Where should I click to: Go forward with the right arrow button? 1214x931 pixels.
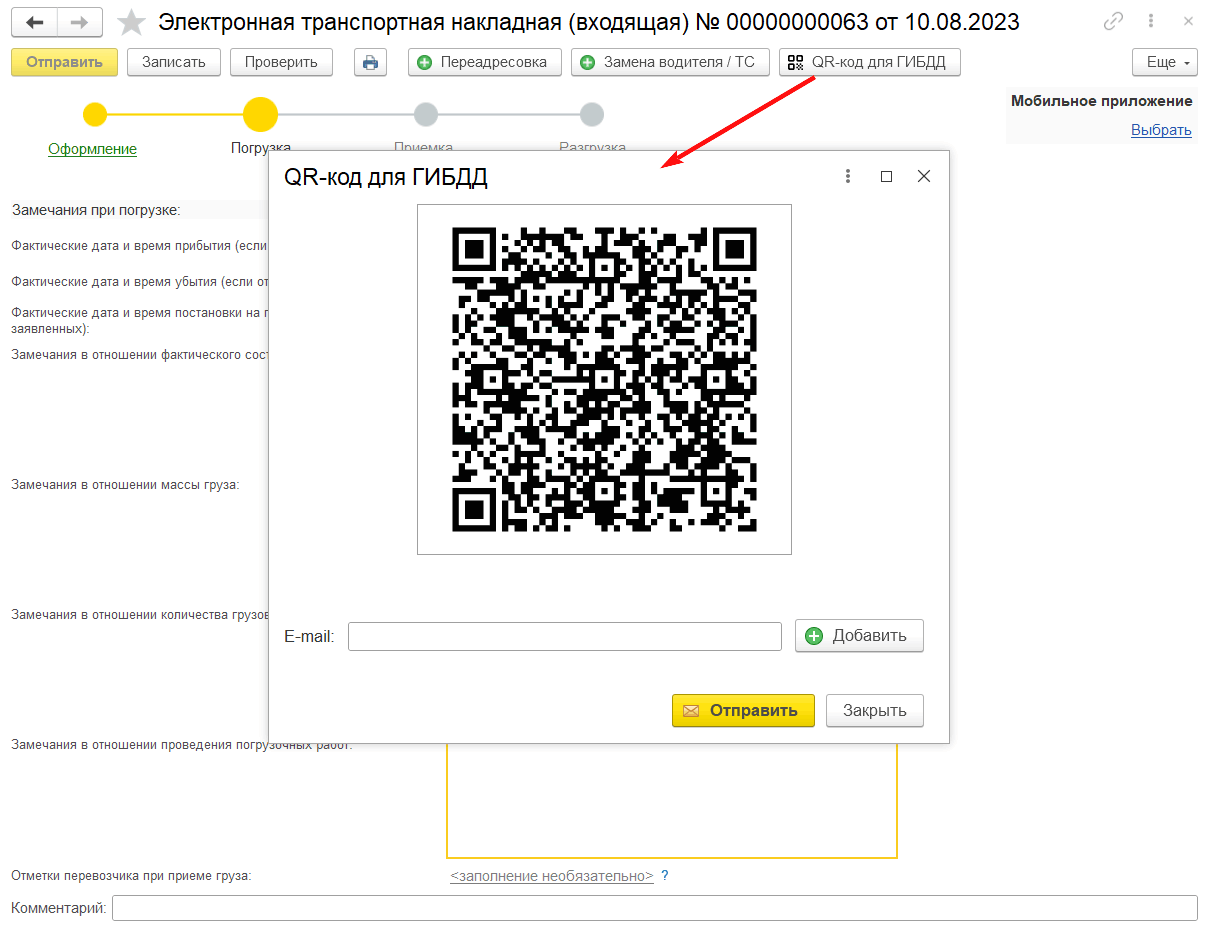[x=81, y=22]
